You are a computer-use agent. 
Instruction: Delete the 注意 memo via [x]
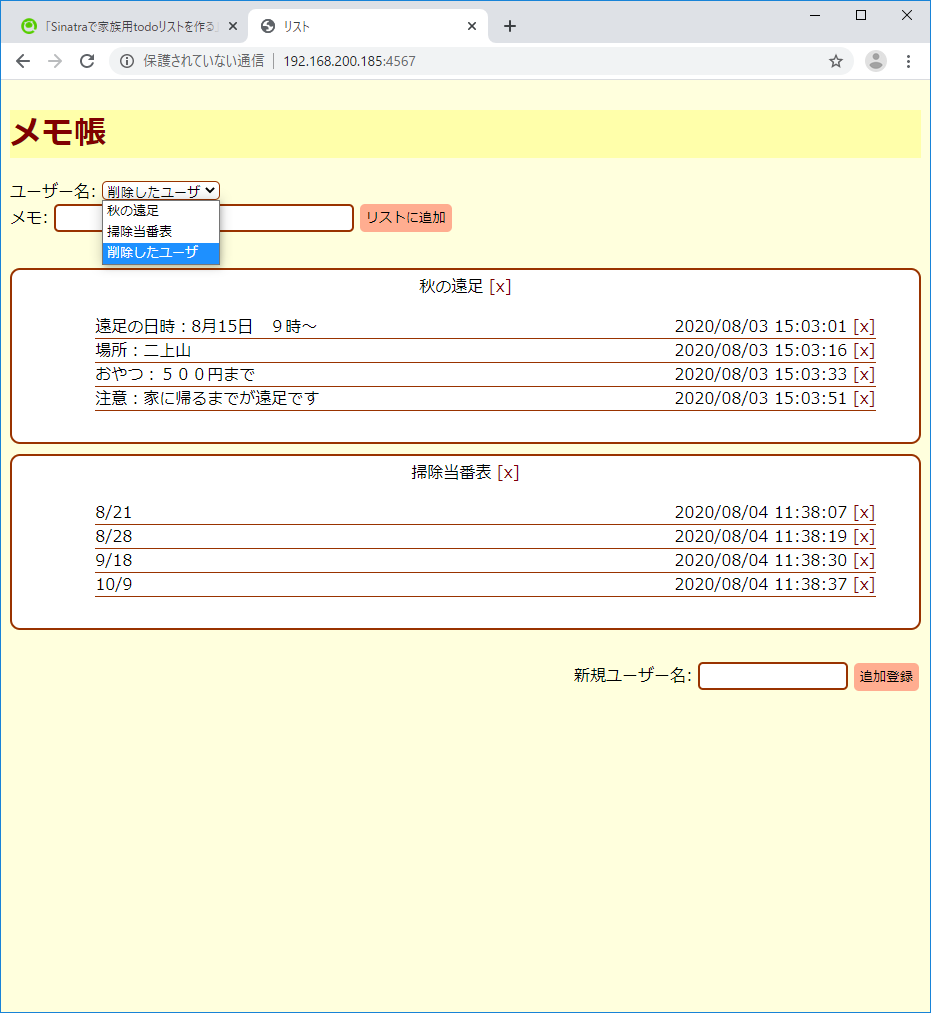click(864, 398)
